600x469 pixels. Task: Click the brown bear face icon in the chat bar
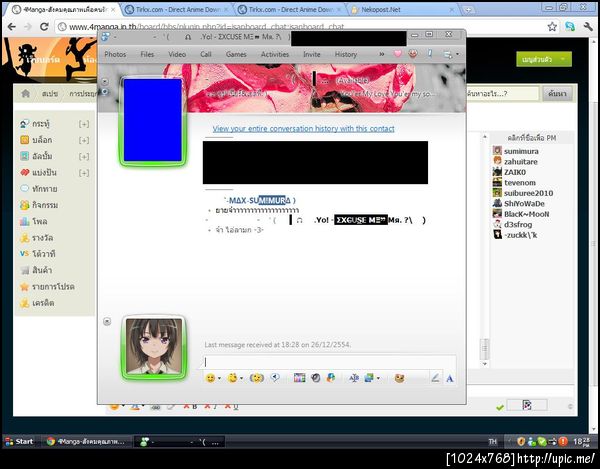(x=399, y=378)
